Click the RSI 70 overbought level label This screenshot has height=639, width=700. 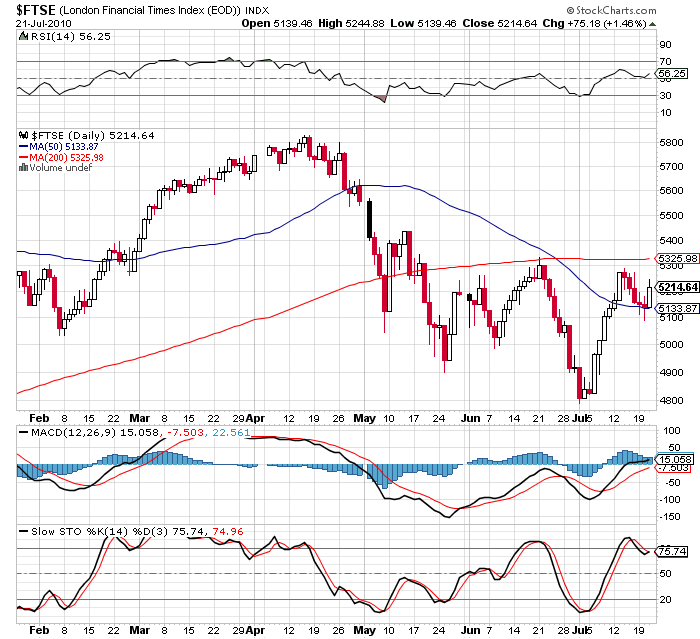click(x=665, y=62)
